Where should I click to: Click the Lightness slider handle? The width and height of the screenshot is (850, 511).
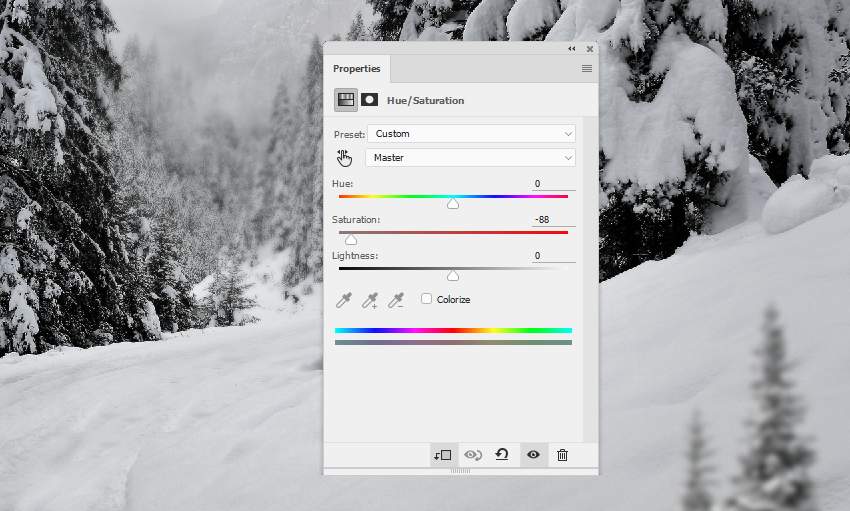(x=453, y=275)
